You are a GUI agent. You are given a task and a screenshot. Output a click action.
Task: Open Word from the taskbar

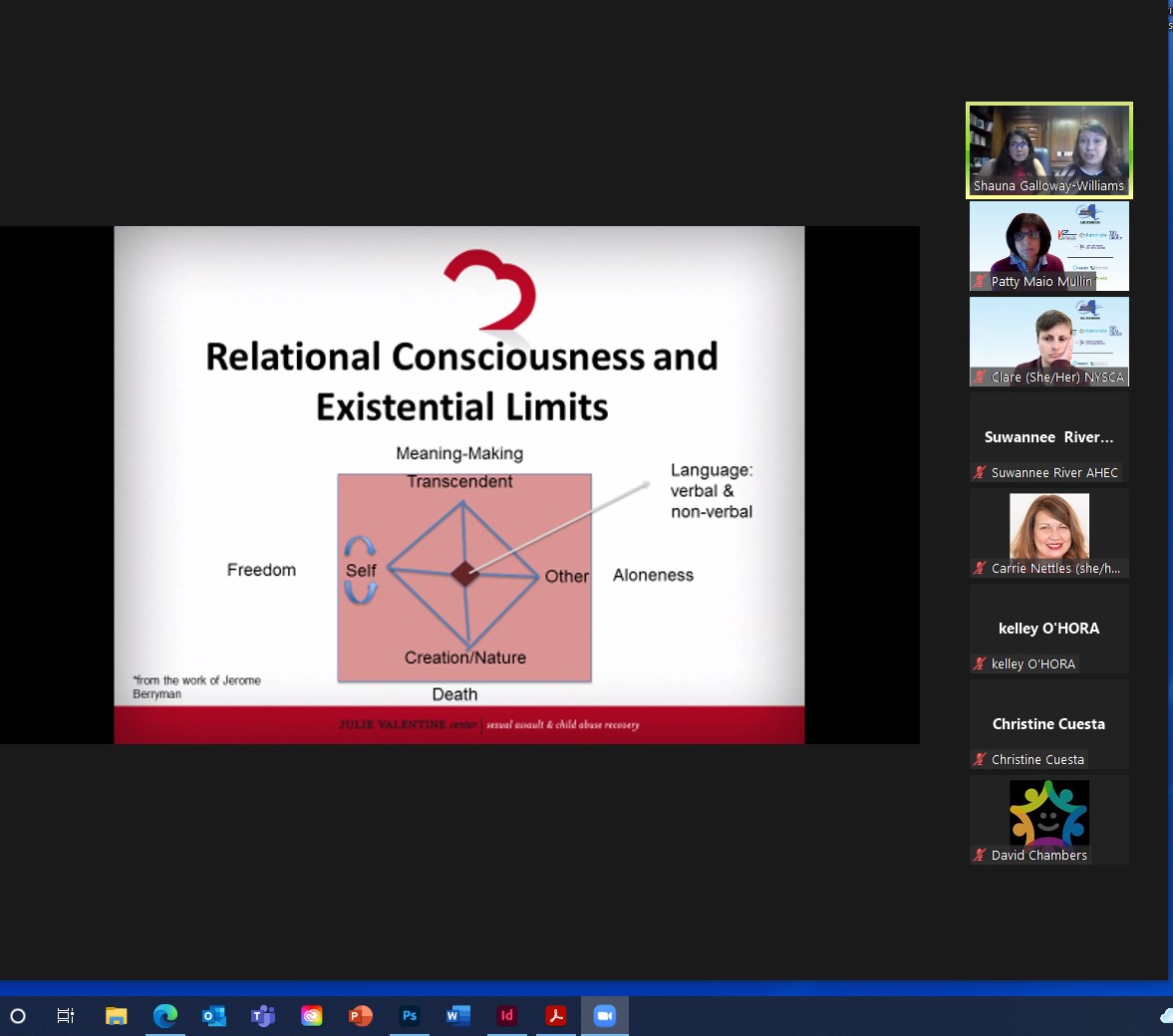[x=458, y=1015]
